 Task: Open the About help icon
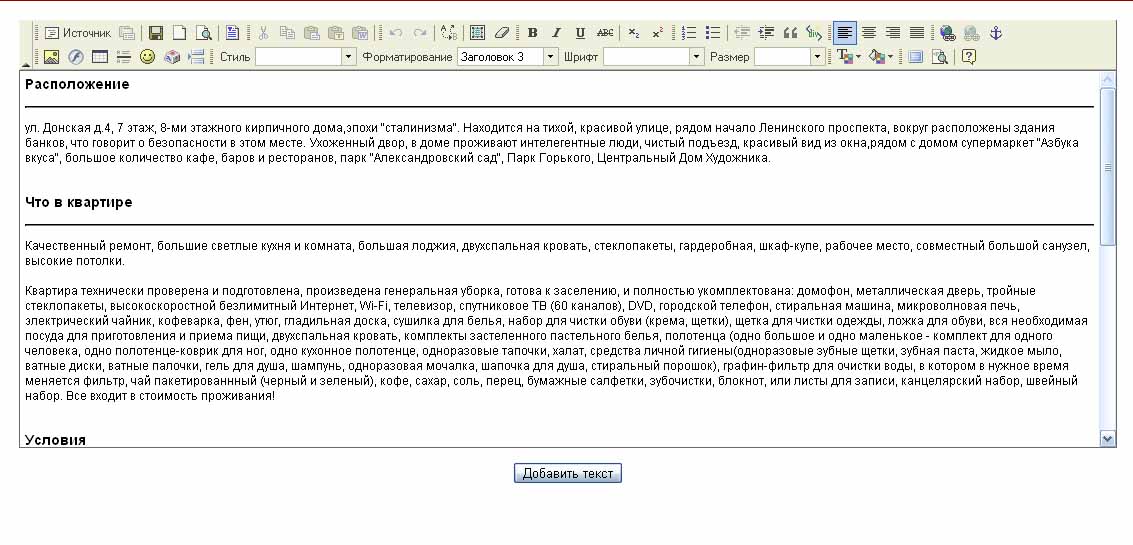pos(969,57)
